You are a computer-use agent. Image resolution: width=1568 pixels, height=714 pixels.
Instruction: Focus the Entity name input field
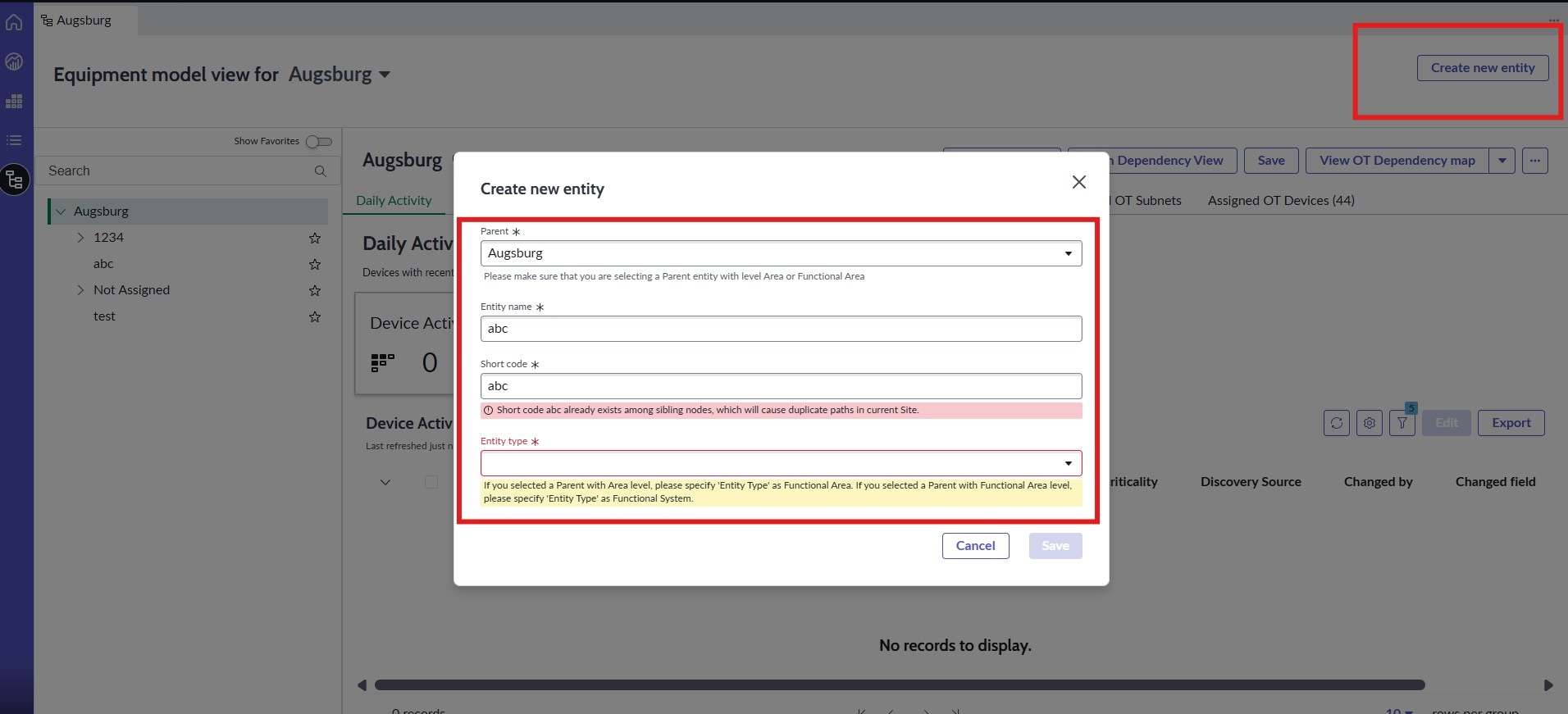click(x=781, y=329)
